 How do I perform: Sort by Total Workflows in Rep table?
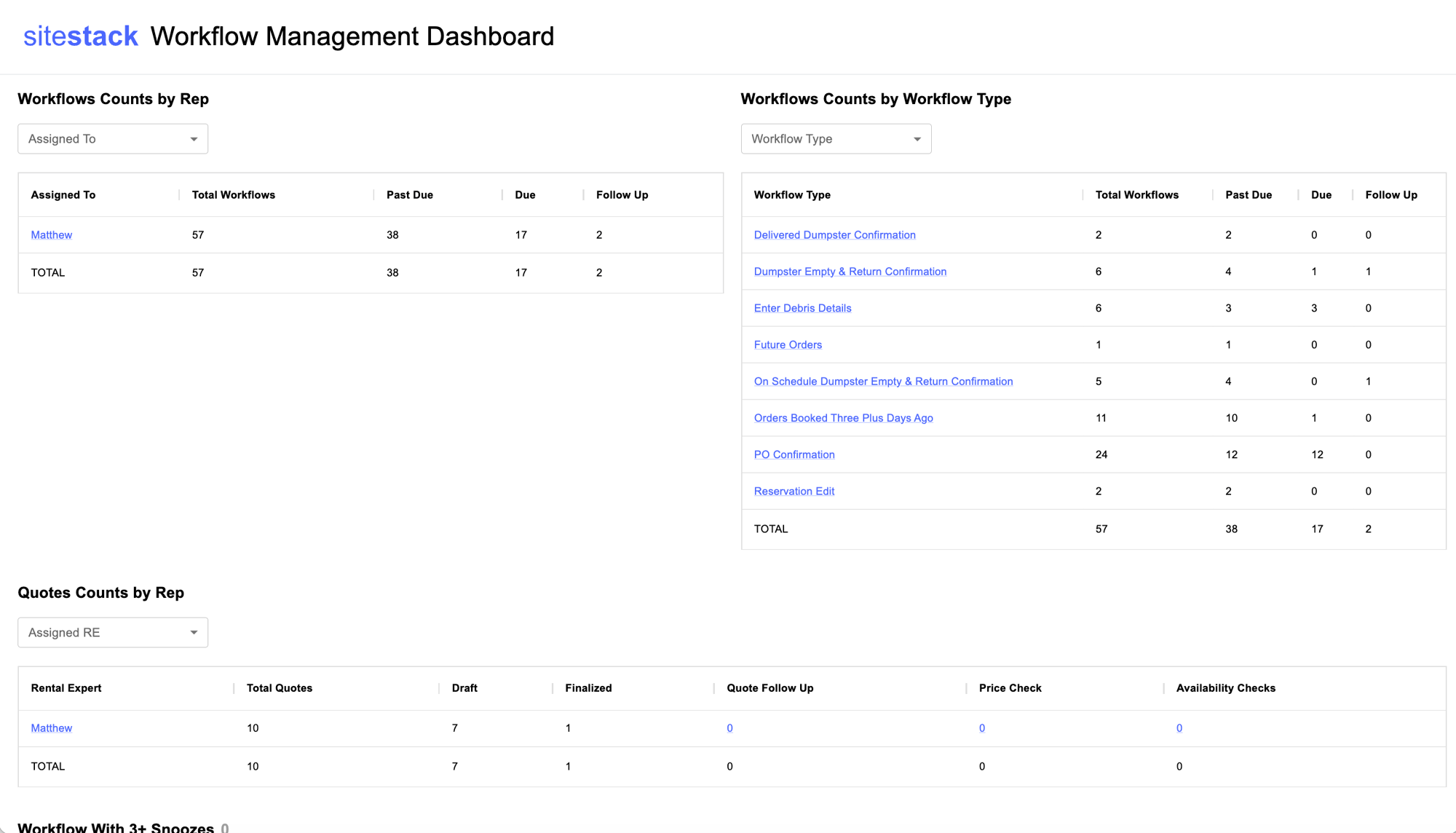(x=233, y=195)
